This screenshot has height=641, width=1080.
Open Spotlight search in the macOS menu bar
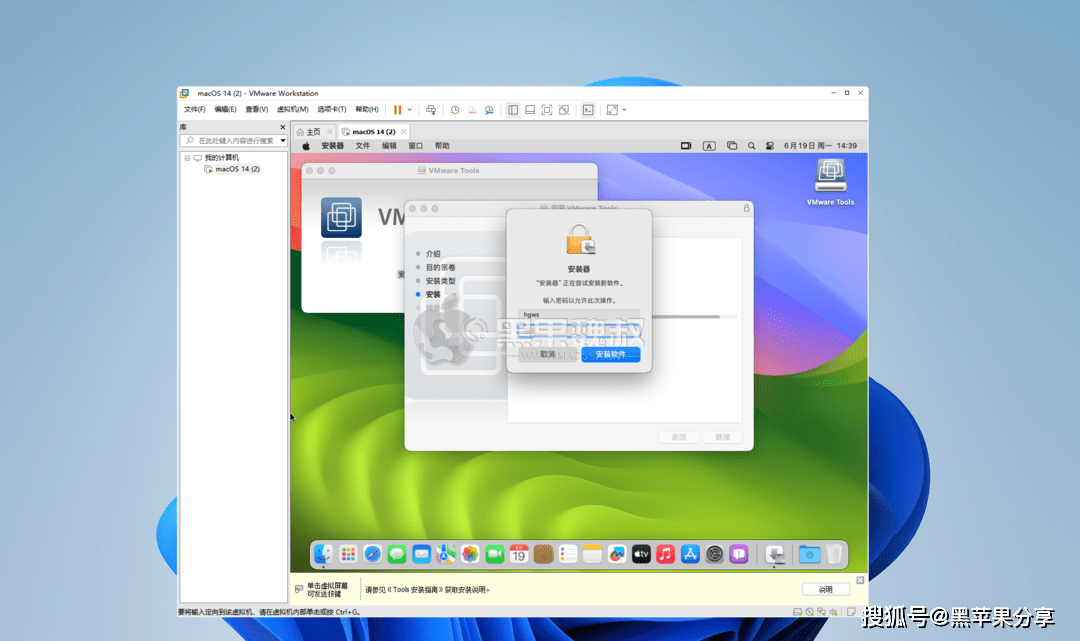coord(751,146)
